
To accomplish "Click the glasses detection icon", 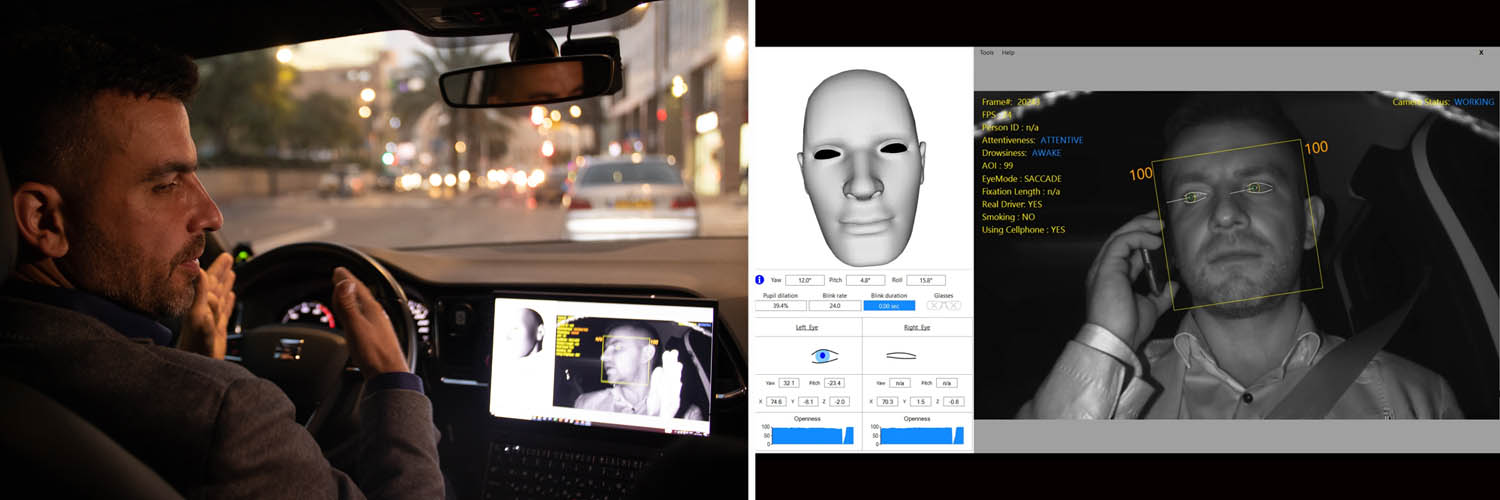I will (944, 305).
